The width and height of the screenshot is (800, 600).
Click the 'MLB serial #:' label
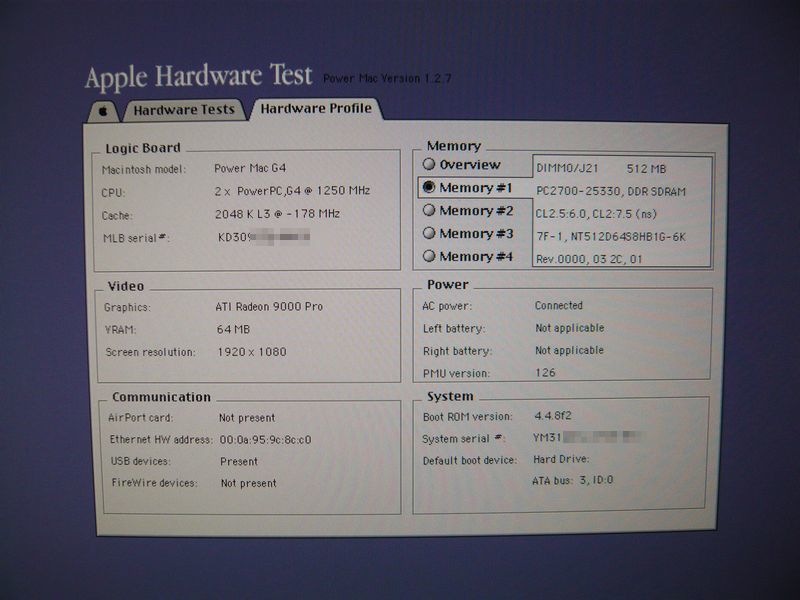[135, 238]
